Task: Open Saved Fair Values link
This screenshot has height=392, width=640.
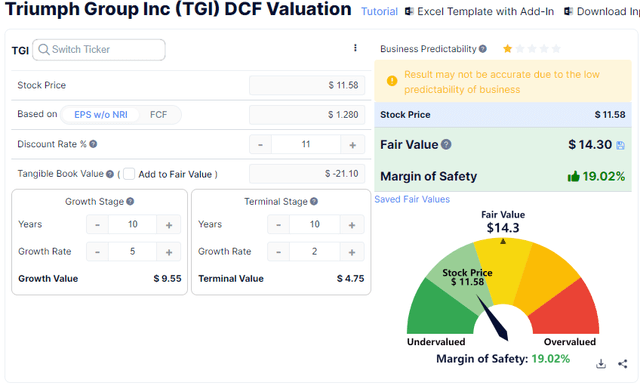Action: tap(412, 199)
